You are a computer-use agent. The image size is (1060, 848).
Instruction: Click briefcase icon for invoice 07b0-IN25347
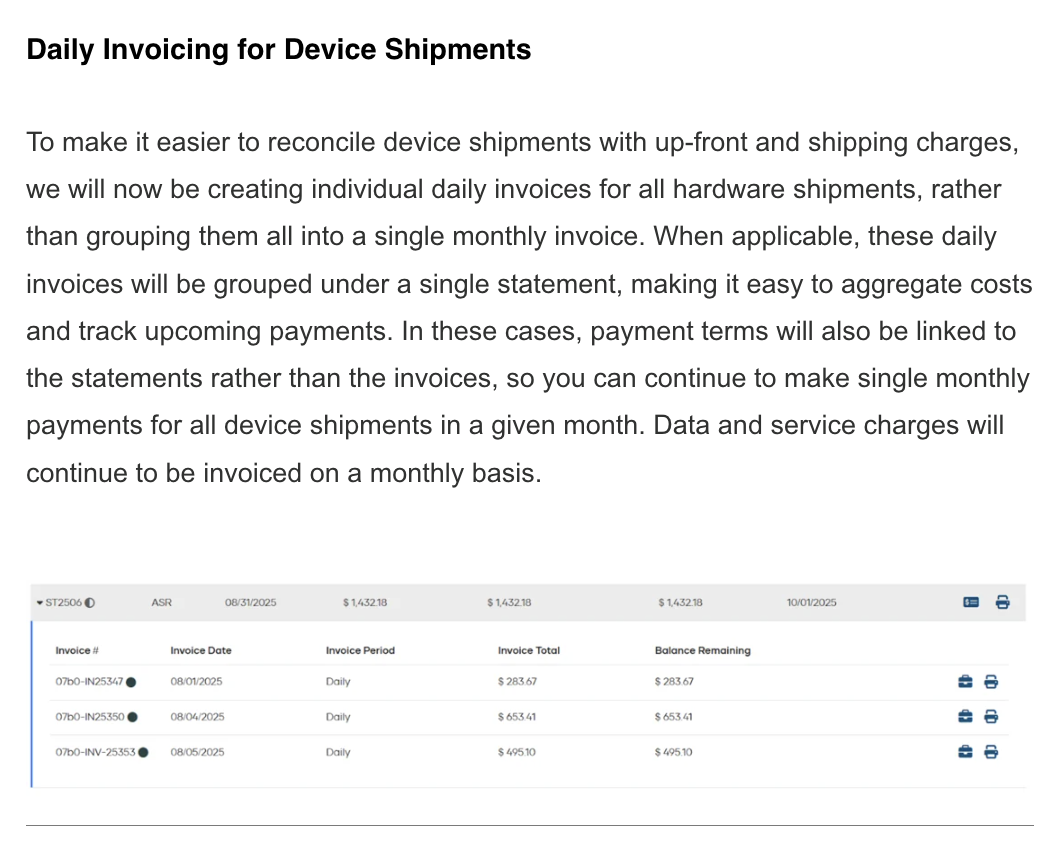pyautogui.click(x=965, y=682)
